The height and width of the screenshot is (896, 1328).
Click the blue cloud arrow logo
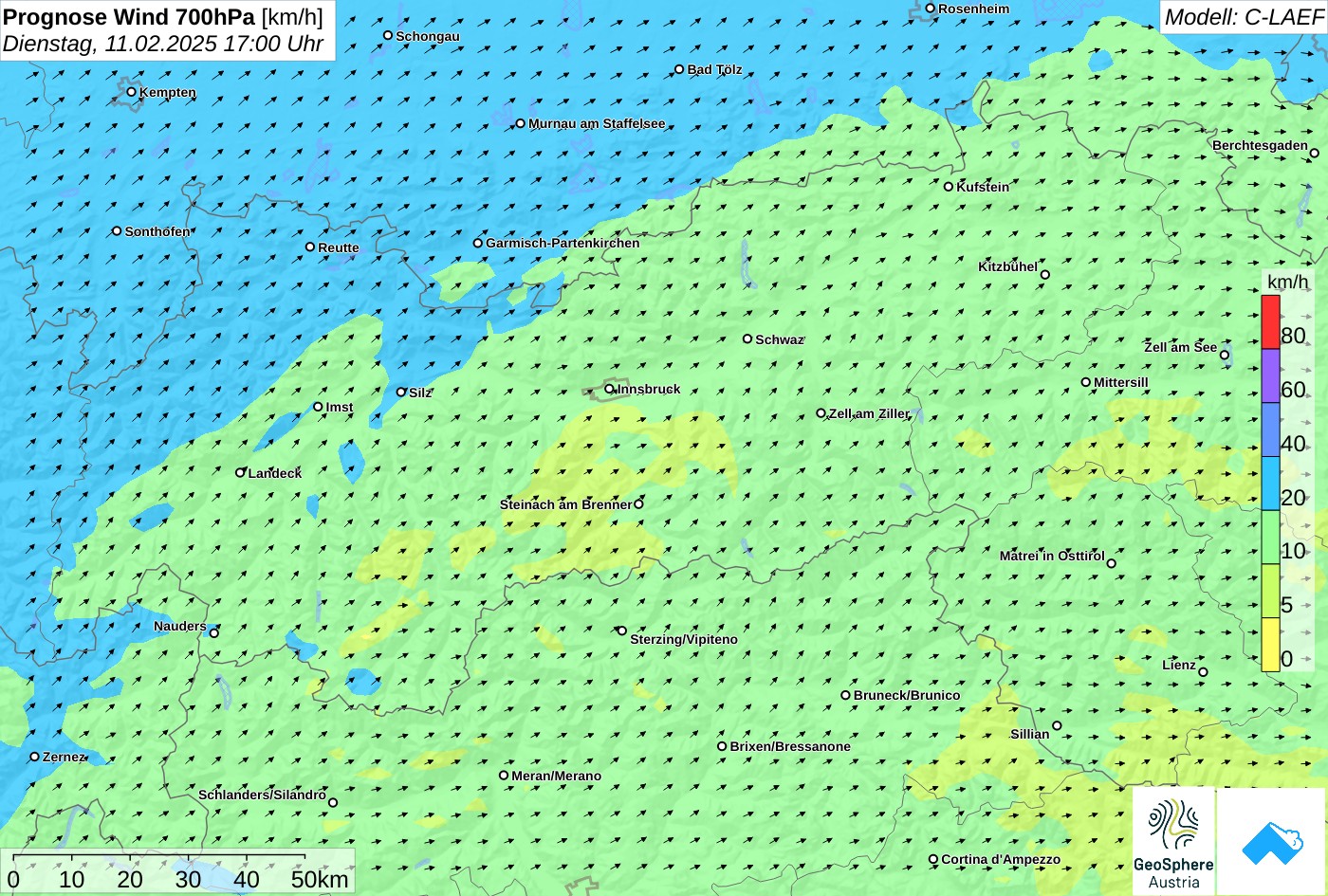pos(1271,841)
